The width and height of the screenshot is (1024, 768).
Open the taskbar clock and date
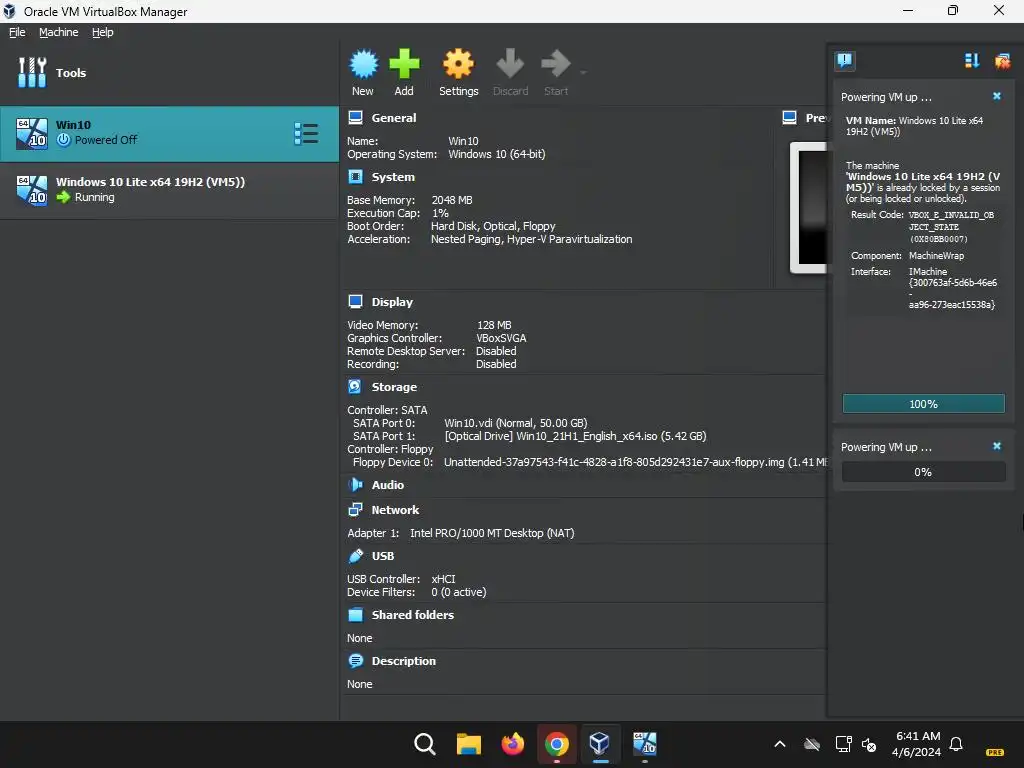918,744
